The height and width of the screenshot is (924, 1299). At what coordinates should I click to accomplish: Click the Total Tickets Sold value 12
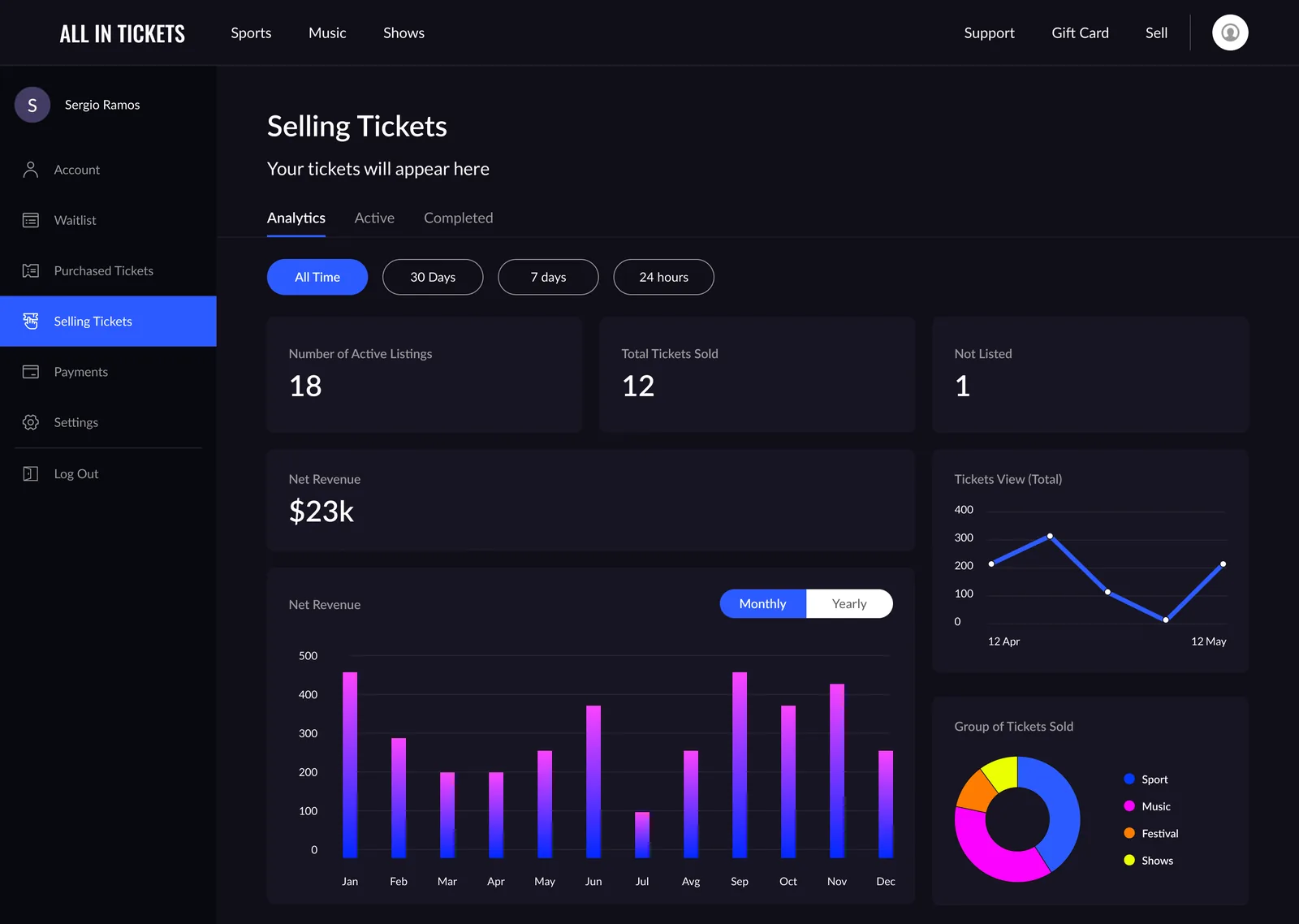(x=638, y=386)
